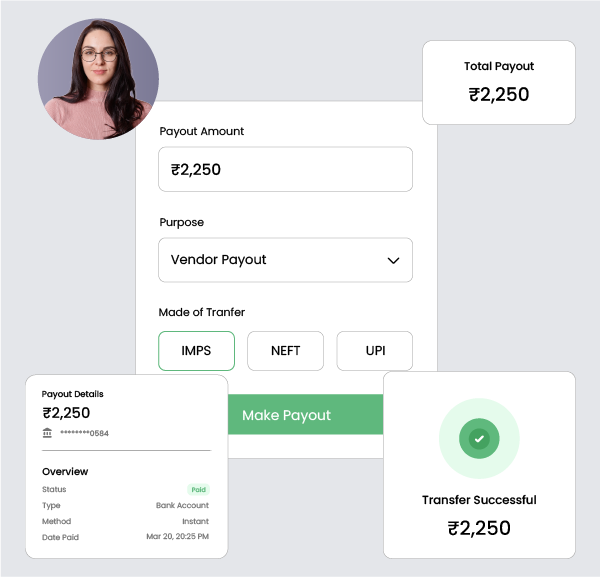Click the Instant method value
600x577 pixels.
[195, 522]
